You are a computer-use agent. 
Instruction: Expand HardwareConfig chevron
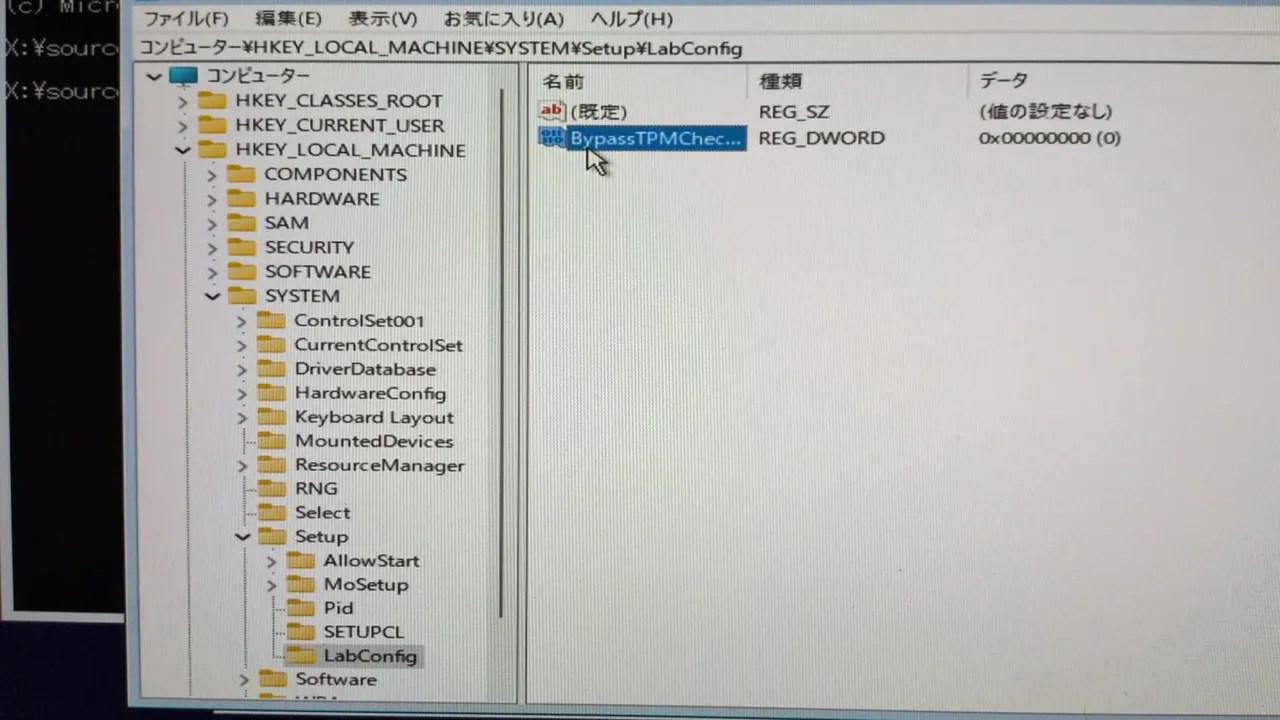(241, 394)
